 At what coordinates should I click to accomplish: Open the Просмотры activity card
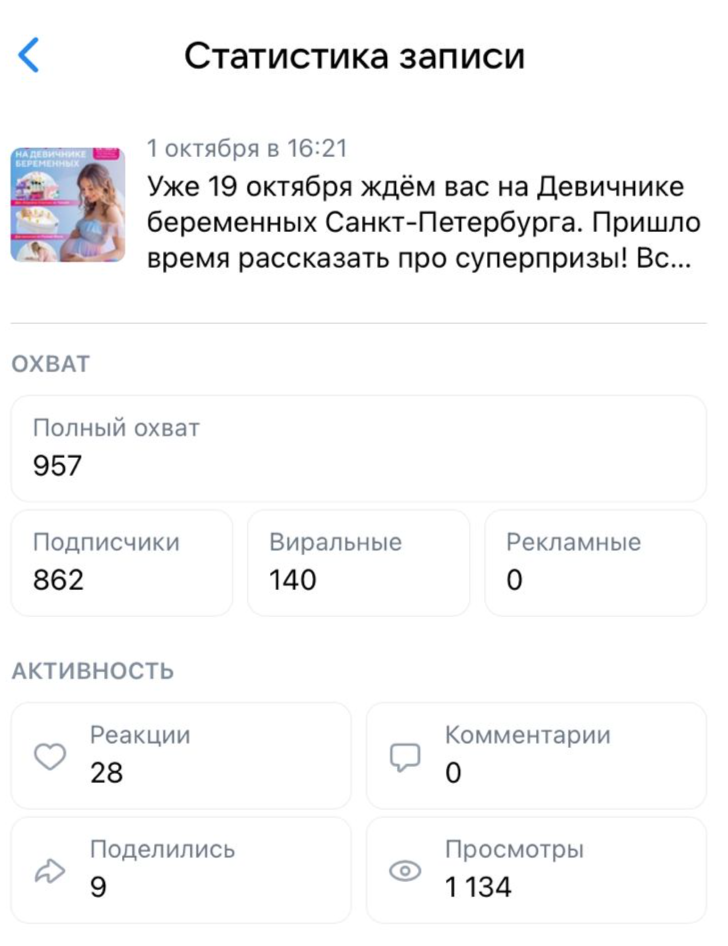pyautogui.click(x=536, y=870)
